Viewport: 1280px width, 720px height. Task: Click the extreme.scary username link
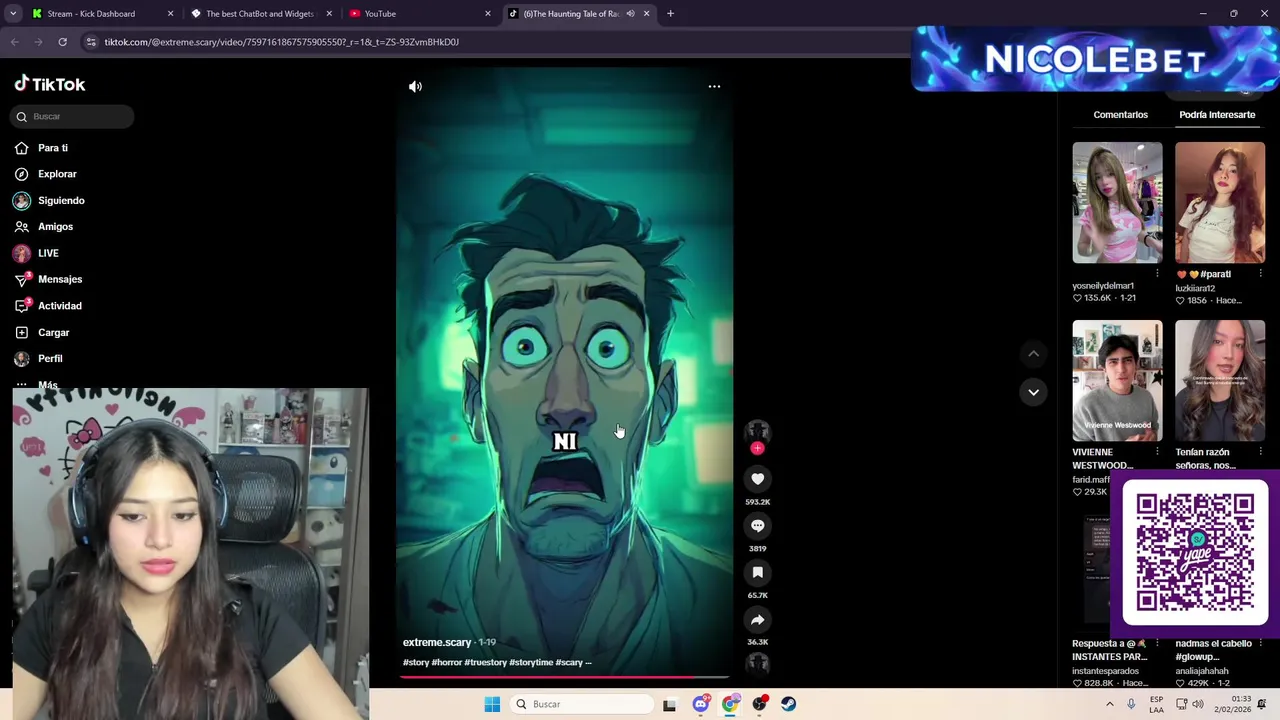(437, 642)
